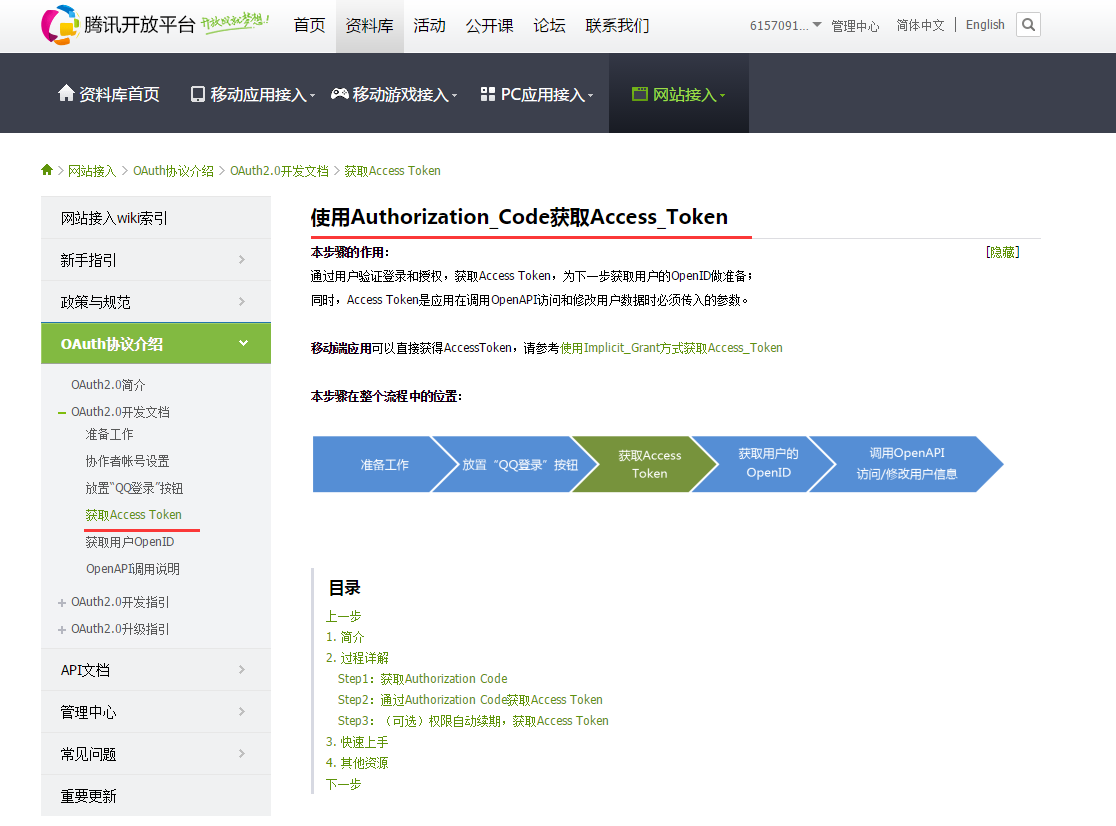Open the Implicit_Grant Access_Token link
1116x826 pixels.
tap(671, 348)
